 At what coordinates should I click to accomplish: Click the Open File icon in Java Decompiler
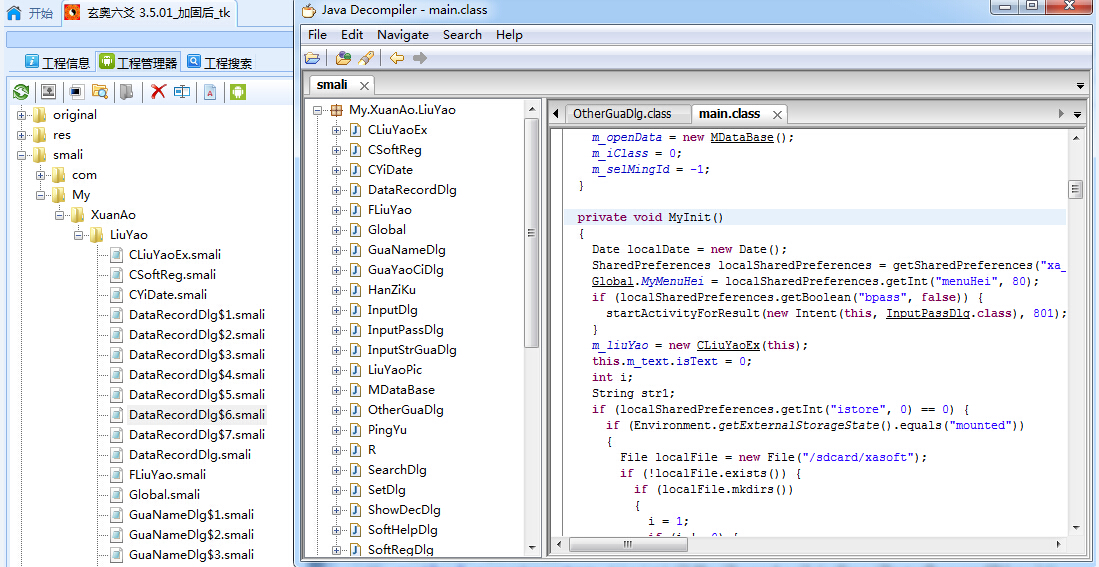coord(313,58)
